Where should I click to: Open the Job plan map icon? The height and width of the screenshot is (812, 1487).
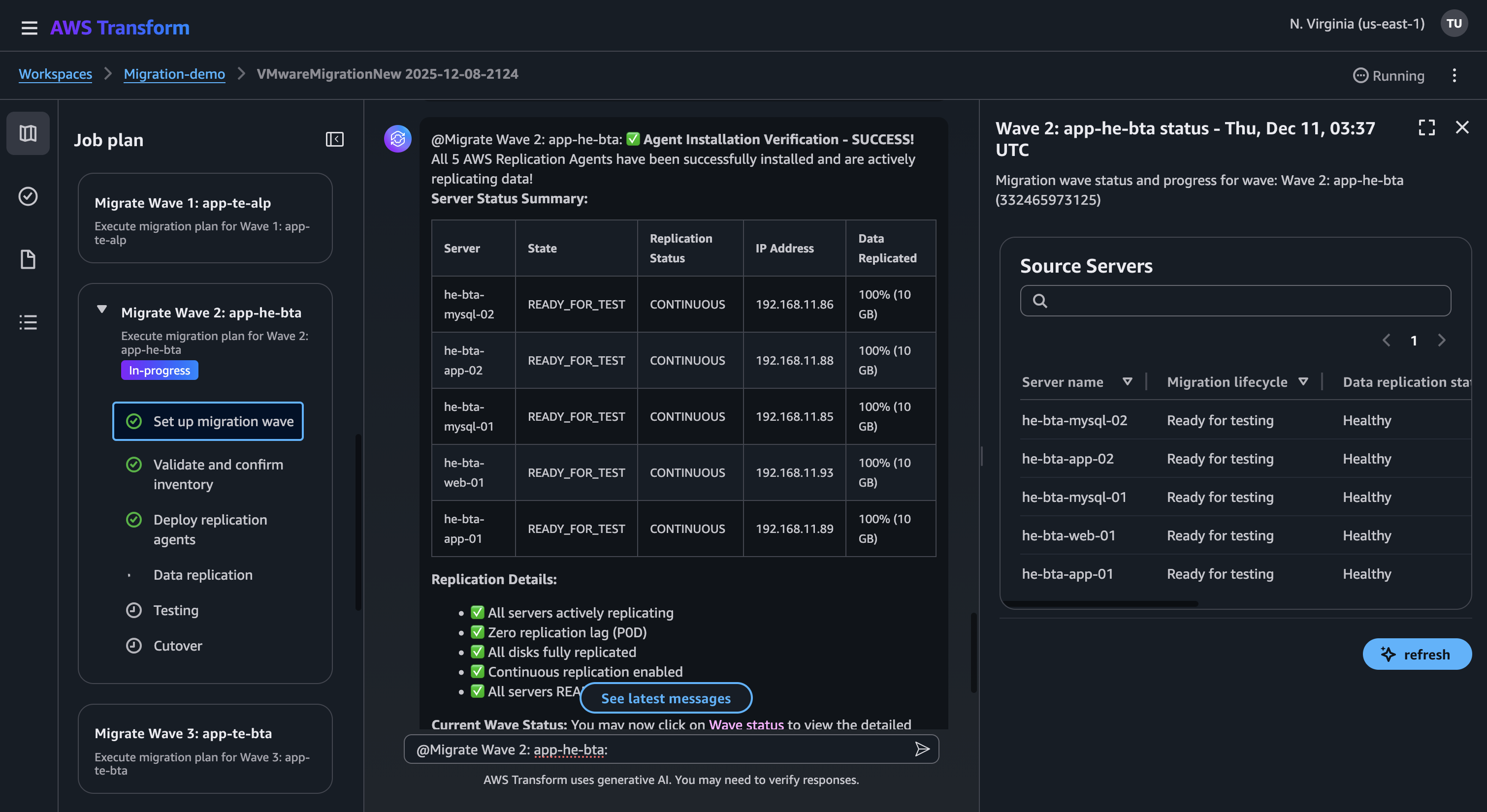(x=28, y=133)
